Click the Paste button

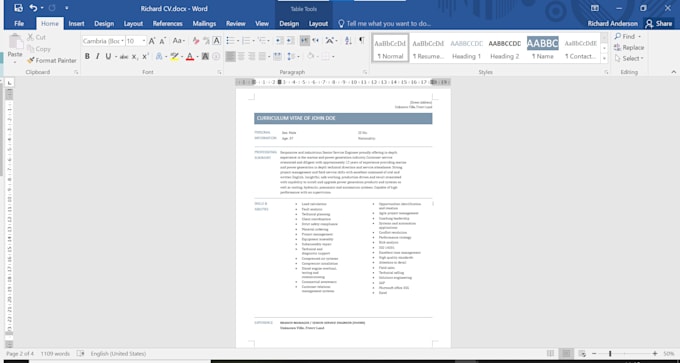point(15,47)
